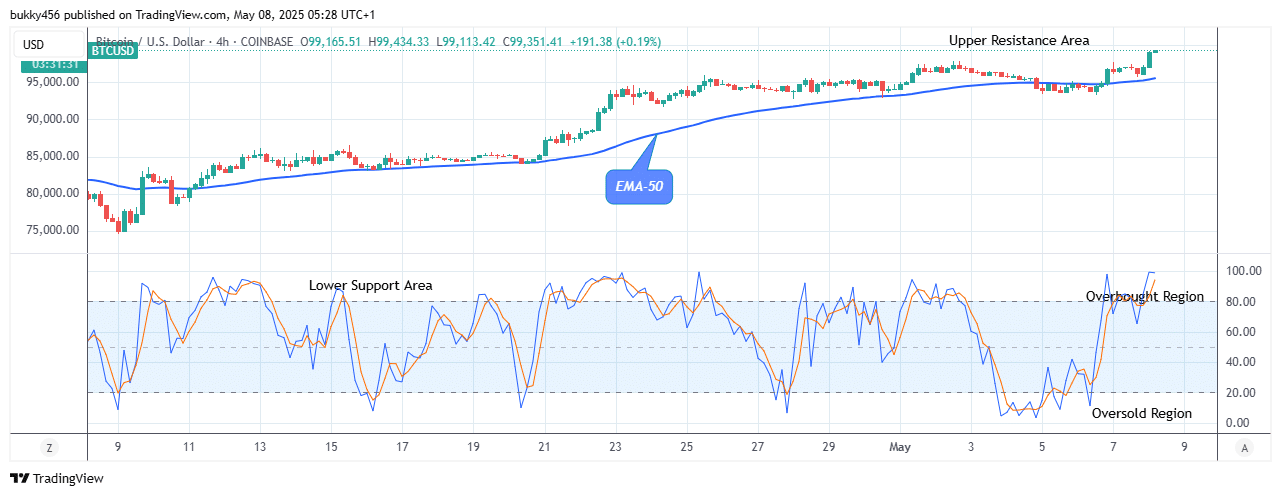This screenshot has width=1281, height=496.
Task: Click the TradingView logo
Action: tap(57, 479)
